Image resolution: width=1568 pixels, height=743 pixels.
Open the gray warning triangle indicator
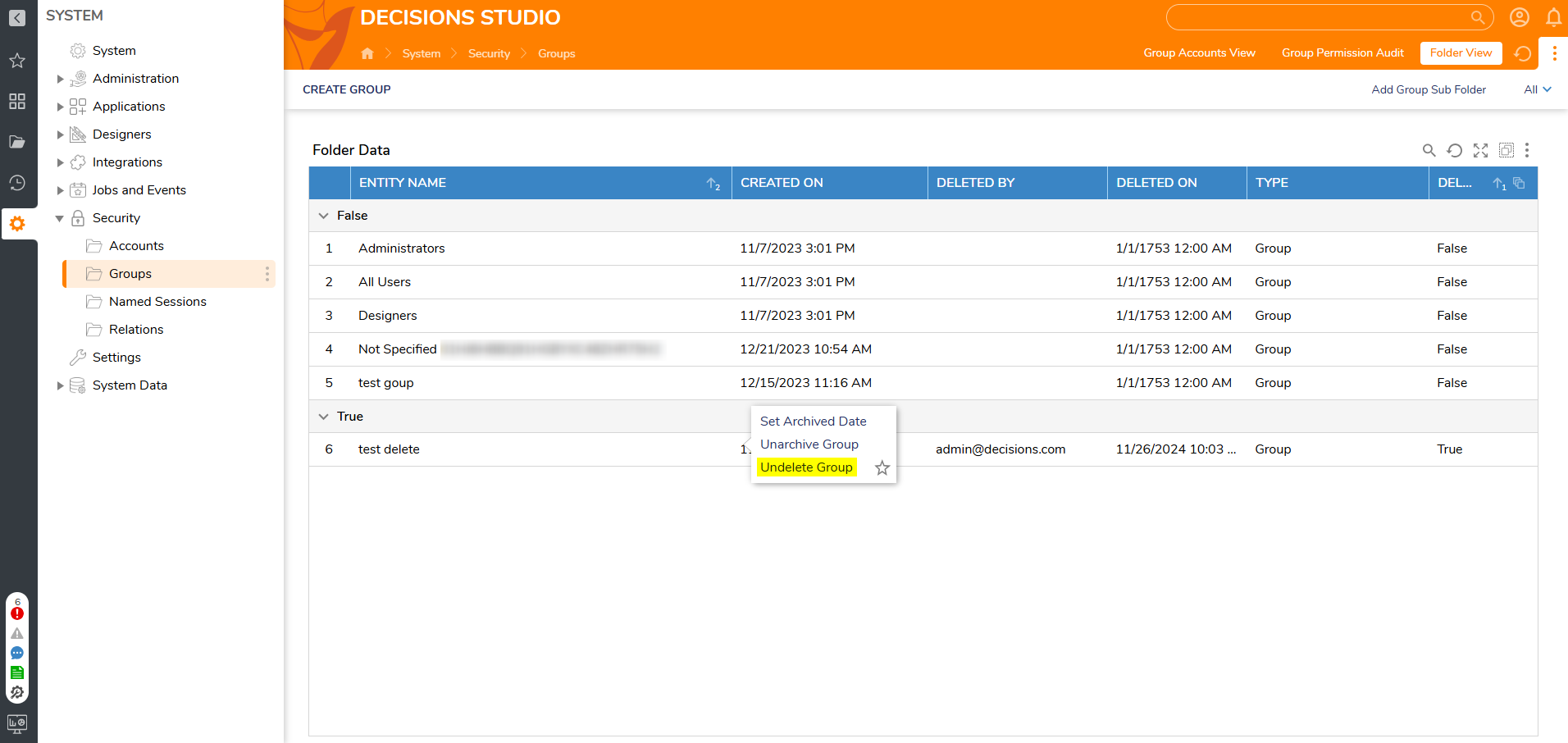[x=17, y=633]
